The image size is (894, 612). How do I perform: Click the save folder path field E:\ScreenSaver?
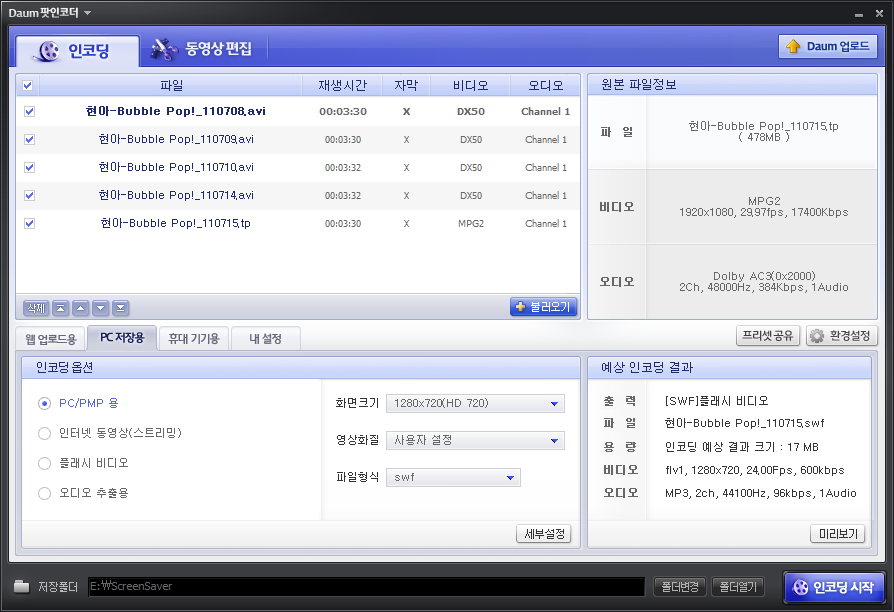click(367, 586)
